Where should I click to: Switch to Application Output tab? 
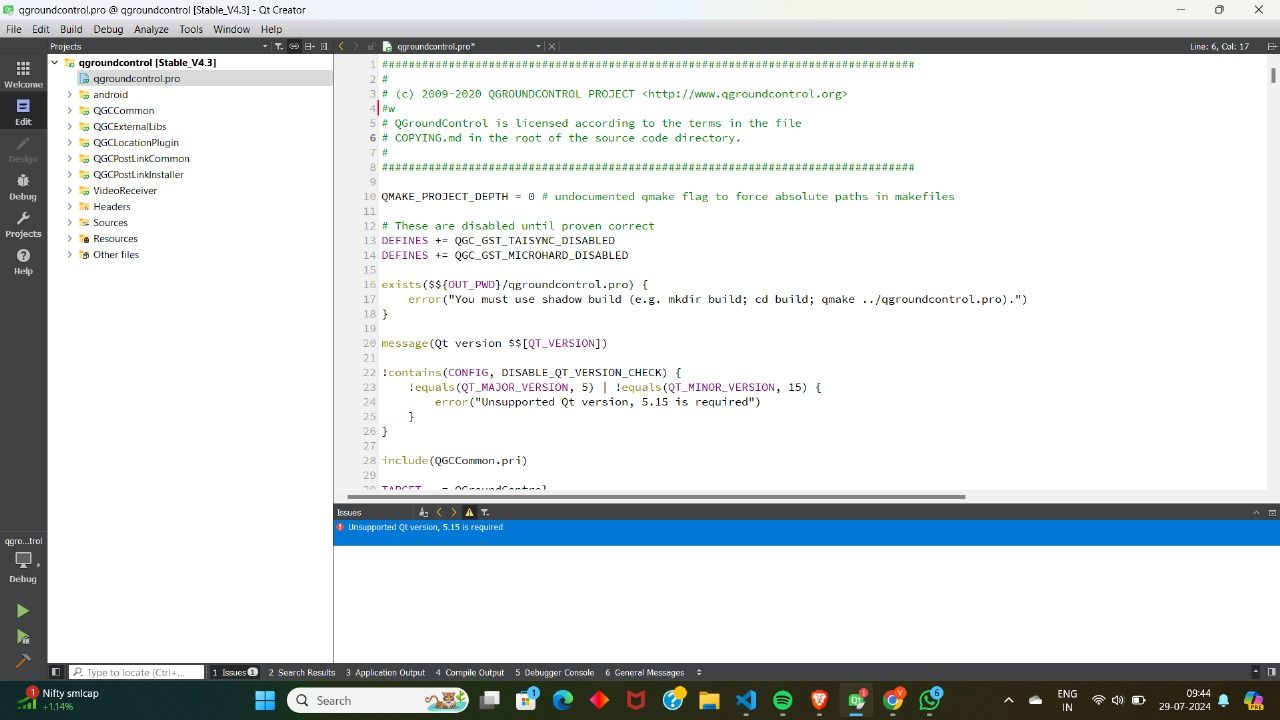385,672
